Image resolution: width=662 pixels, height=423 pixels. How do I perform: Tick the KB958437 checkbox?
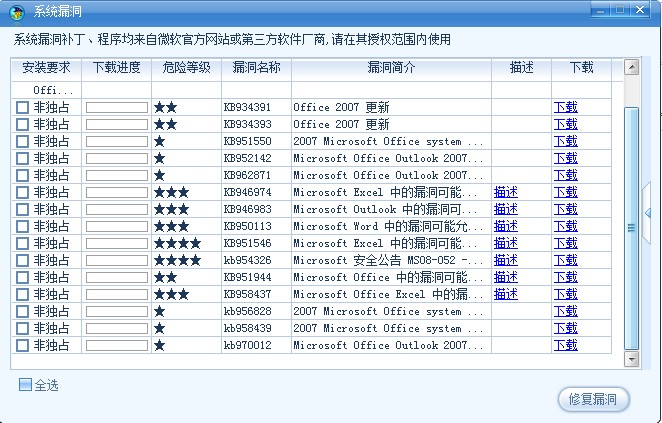(22, 294)
